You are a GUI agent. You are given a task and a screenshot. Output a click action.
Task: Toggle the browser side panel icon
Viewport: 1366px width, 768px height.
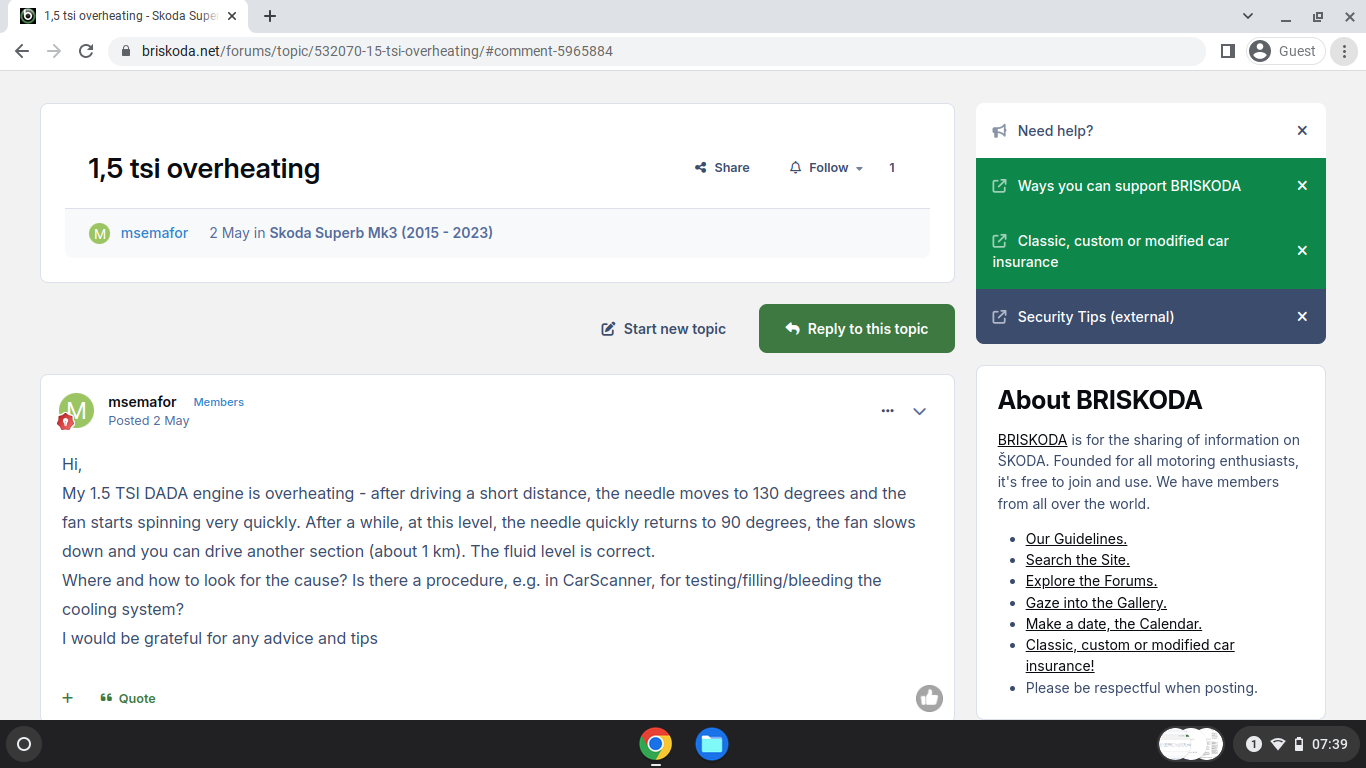tap(1228, 51)
